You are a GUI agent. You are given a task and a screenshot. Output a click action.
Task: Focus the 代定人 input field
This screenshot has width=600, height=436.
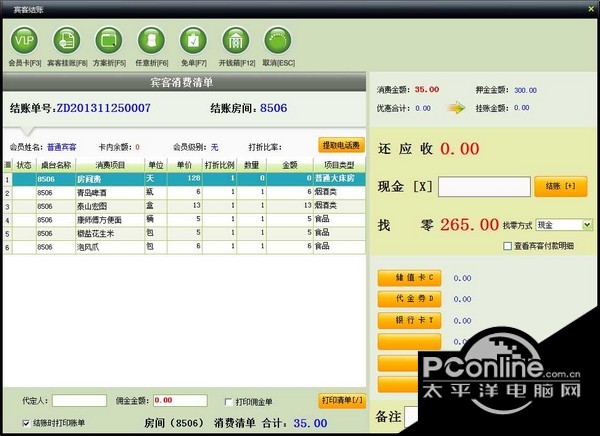click(x=79, y=401)
